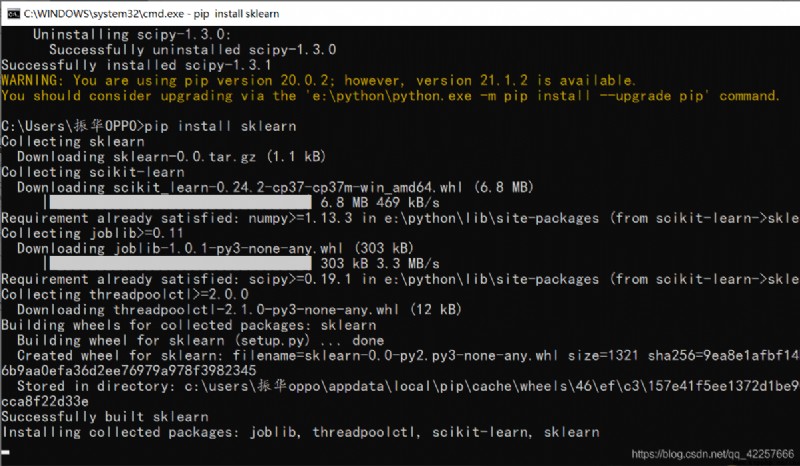800x466 pixels.
Task: Click 'Downloading sklearn-0.0.tar.gz (1.1 kB)' line
Action: (171, 157)
